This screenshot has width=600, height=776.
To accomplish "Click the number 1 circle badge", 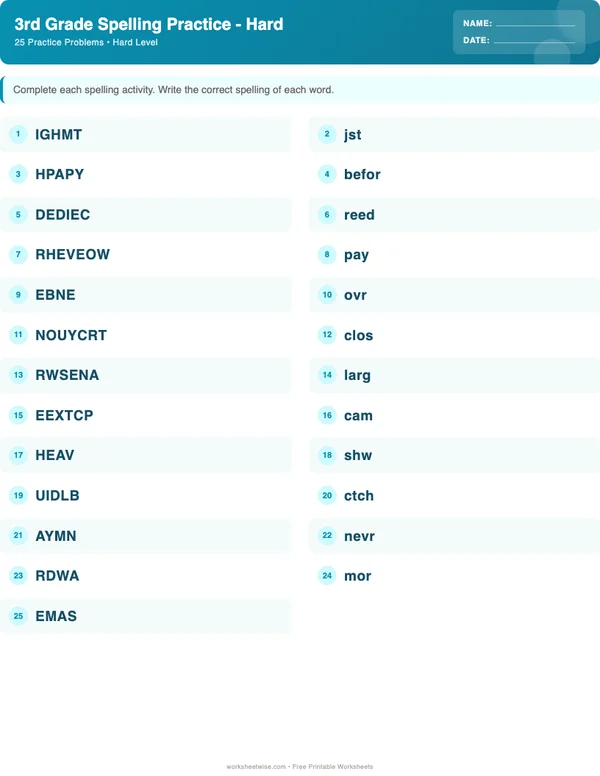I will pos(18,134).
